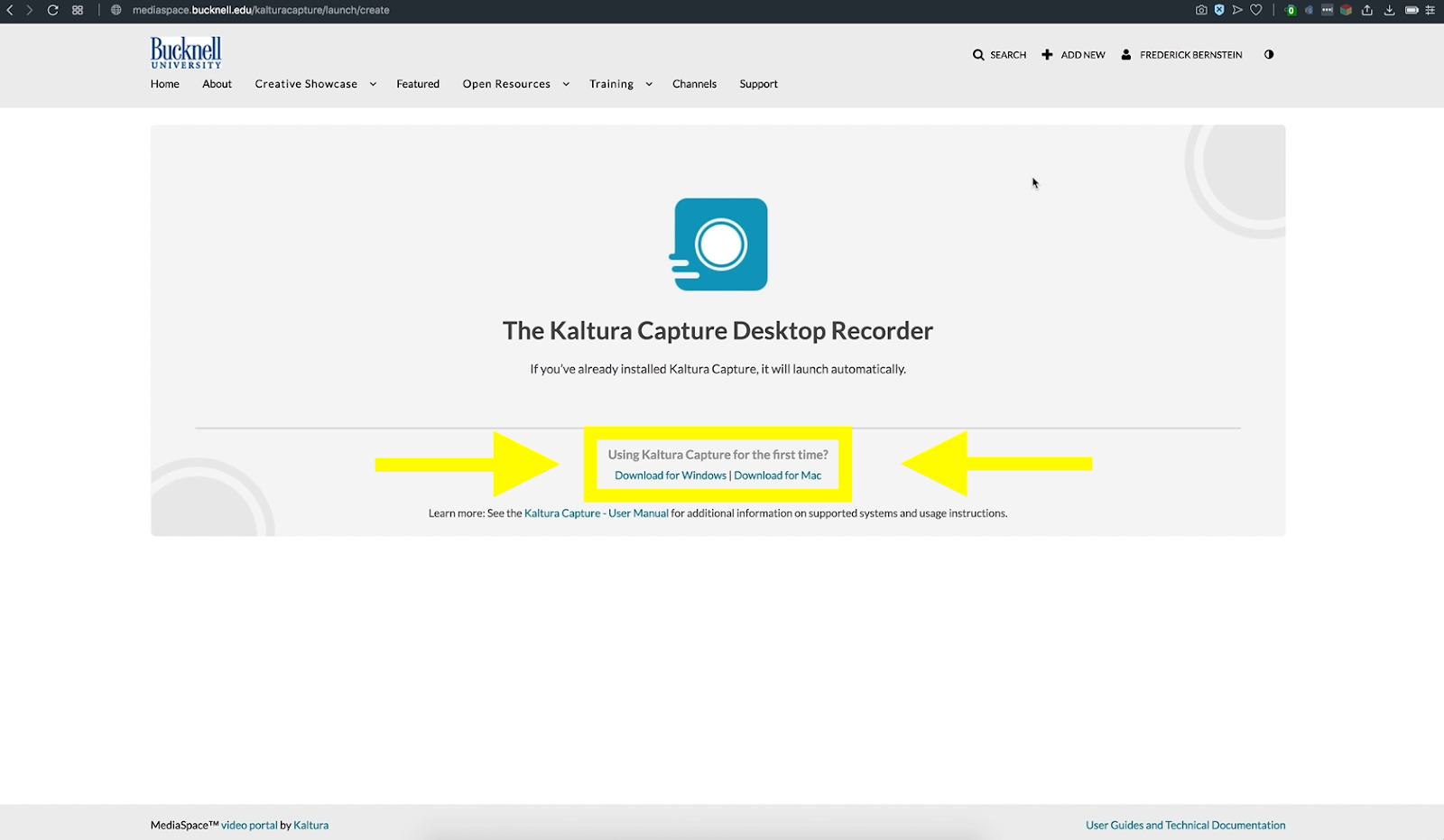The width and height of the screenshot is (1444, 840).
Task: Open the Support menu item
Action: (x=759, y=84)
